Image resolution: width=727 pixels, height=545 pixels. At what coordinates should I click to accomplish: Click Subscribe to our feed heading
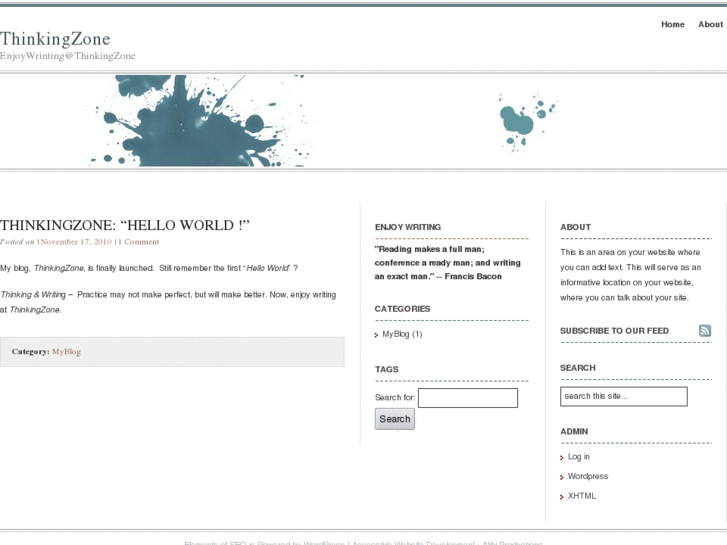(614, 331)
